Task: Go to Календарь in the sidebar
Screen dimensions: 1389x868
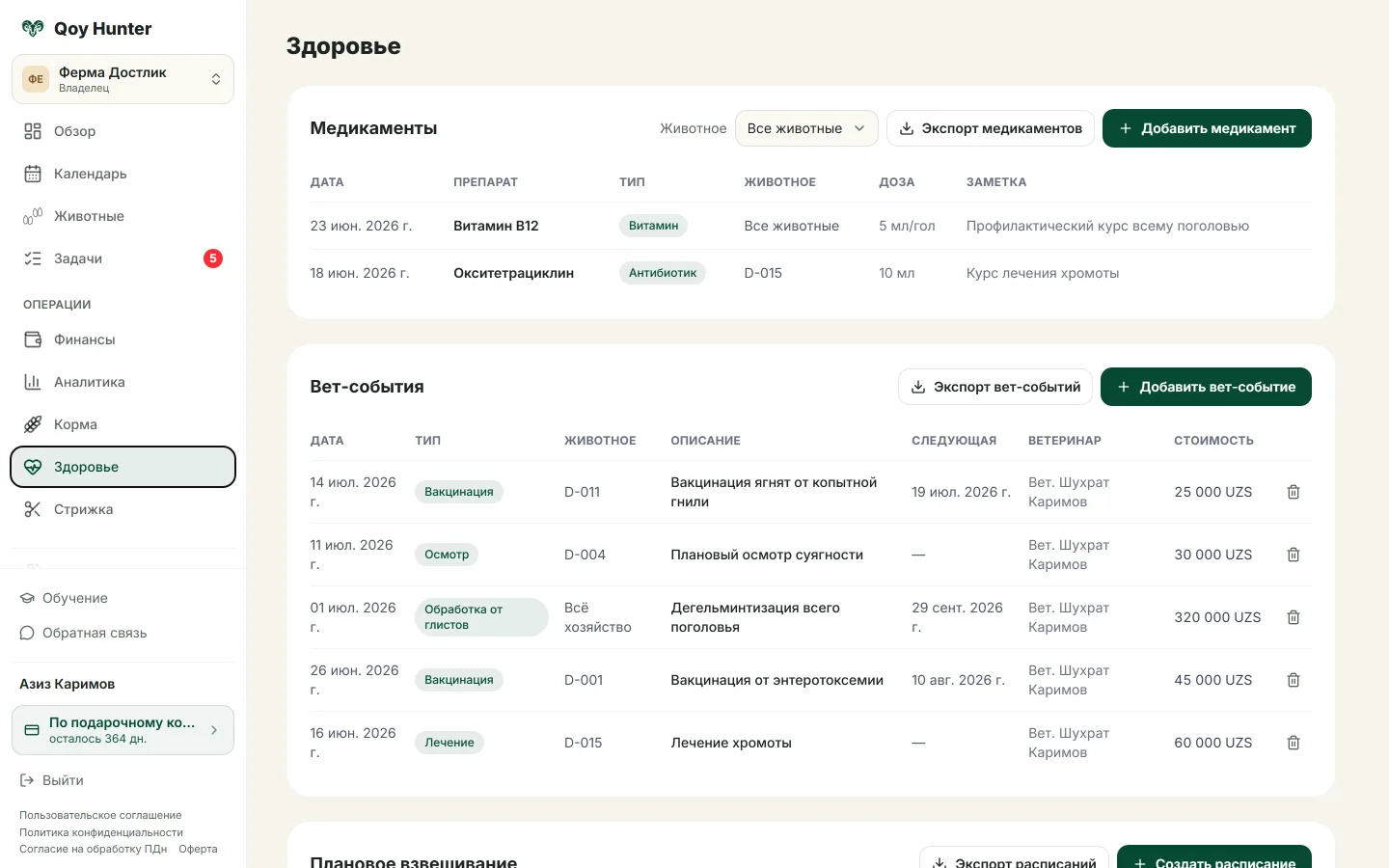Action: point(123,174)
